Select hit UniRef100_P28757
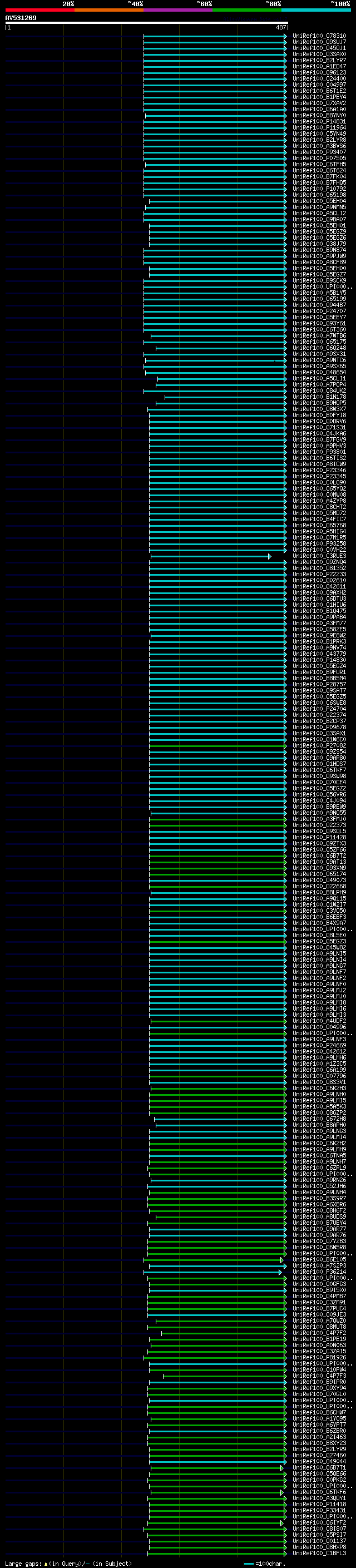 click(x=319, y=684)
